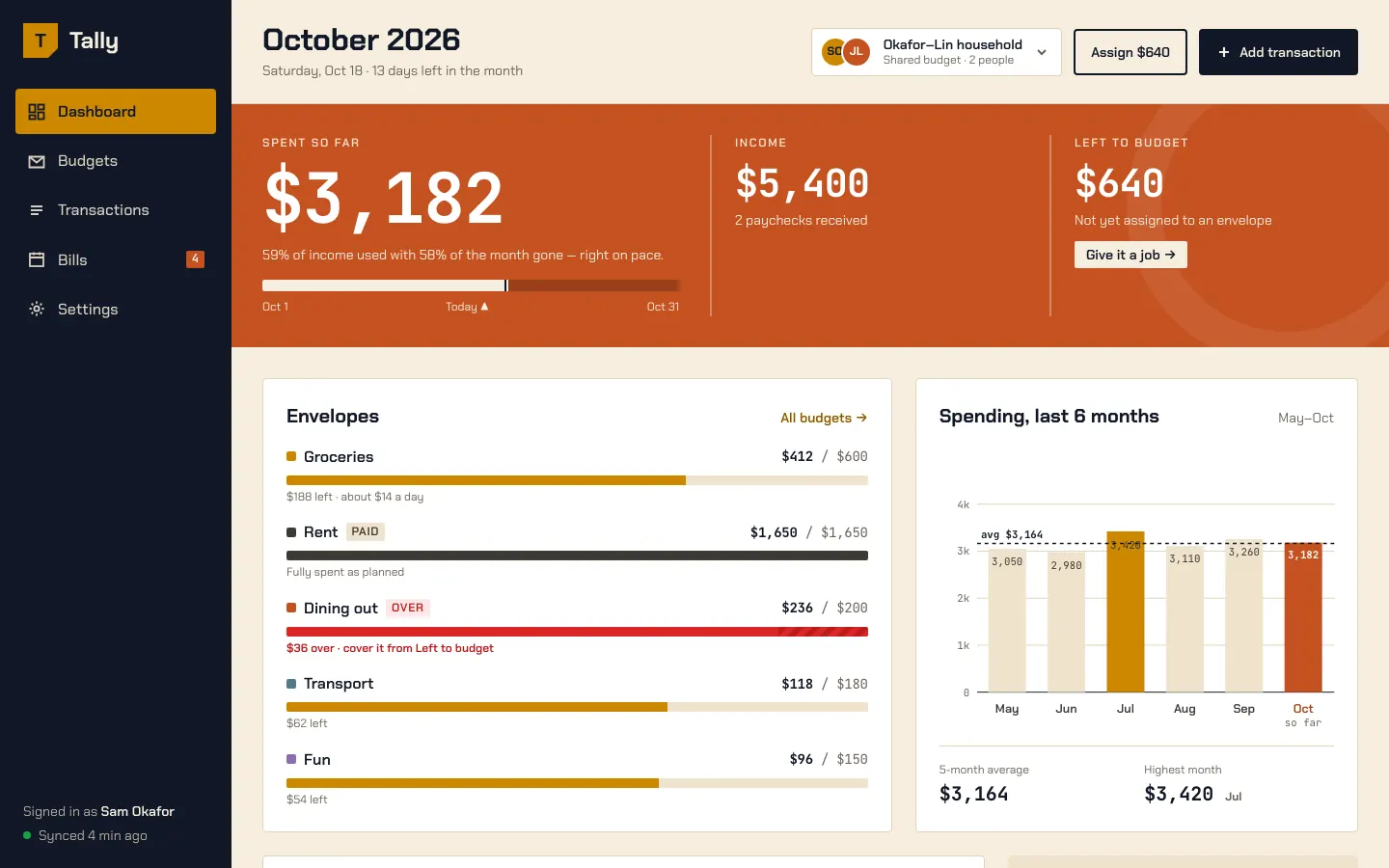Click the '$36 over' cover it message
Image resolution: width=1389 pixels, height=868 pixels.
(390, 648)
